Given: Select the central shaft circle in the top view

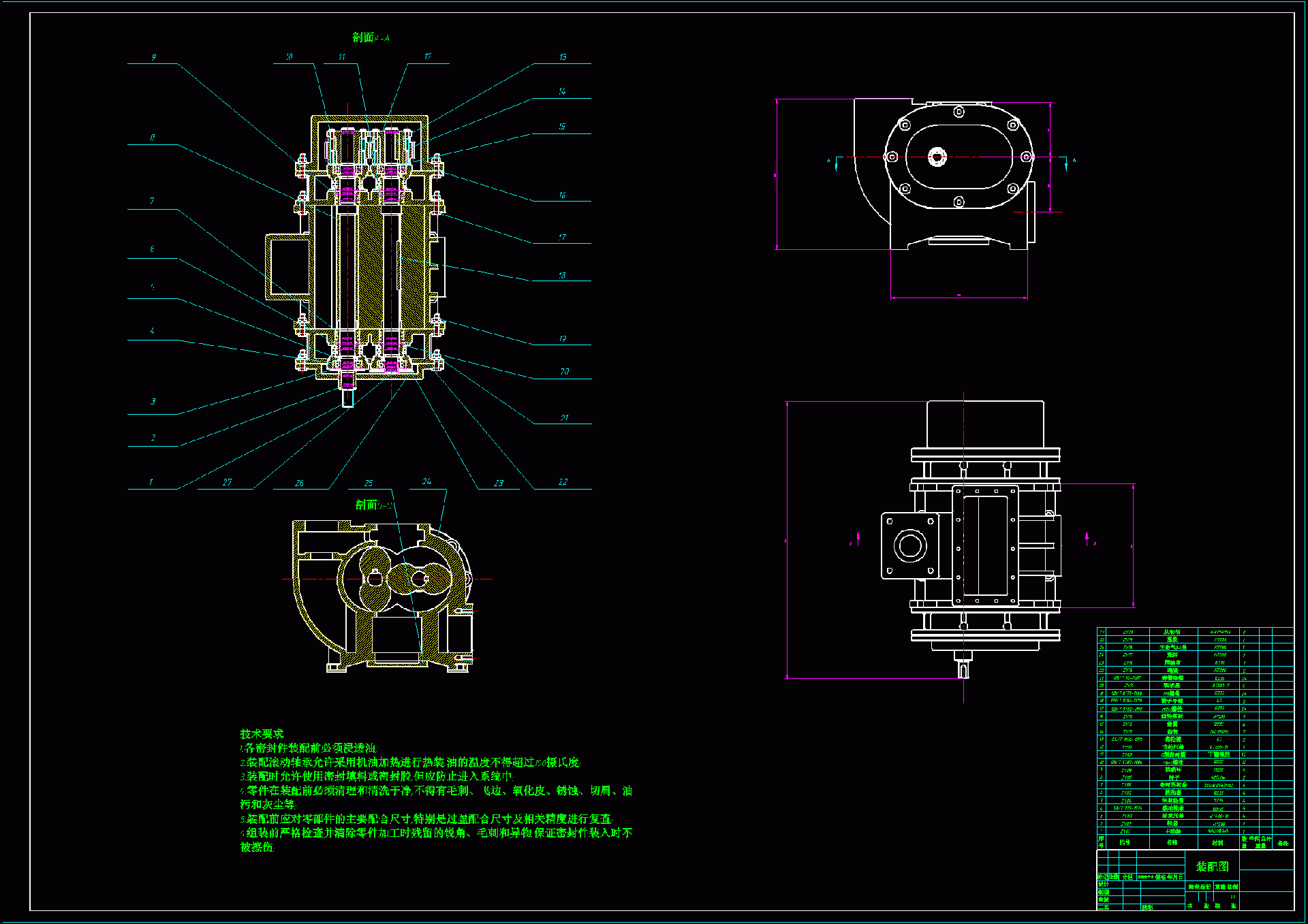Looking at the screenshot, I should (x=937, y=157).
